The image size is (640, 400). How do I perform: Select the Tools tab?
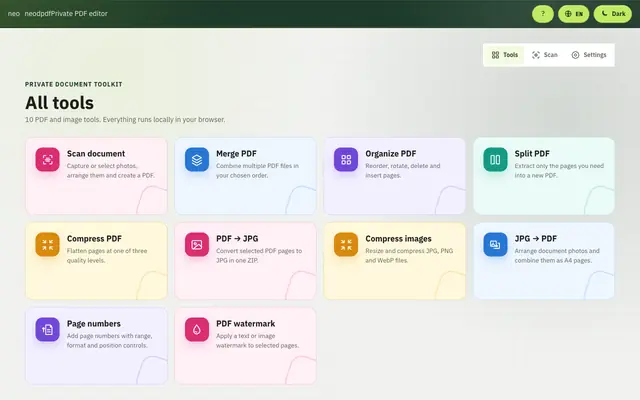(505, 55)
